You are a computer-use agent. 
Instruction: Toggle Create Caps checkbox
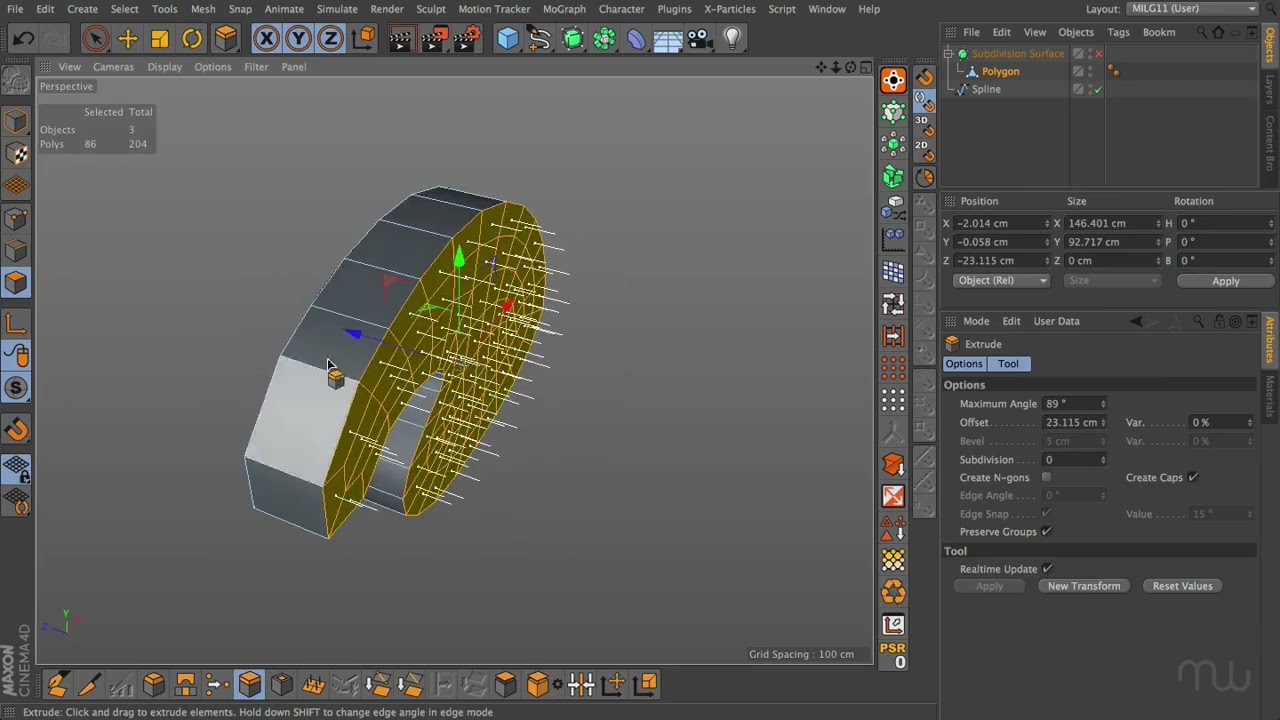pyautogui.click(x=1193, y=478)
